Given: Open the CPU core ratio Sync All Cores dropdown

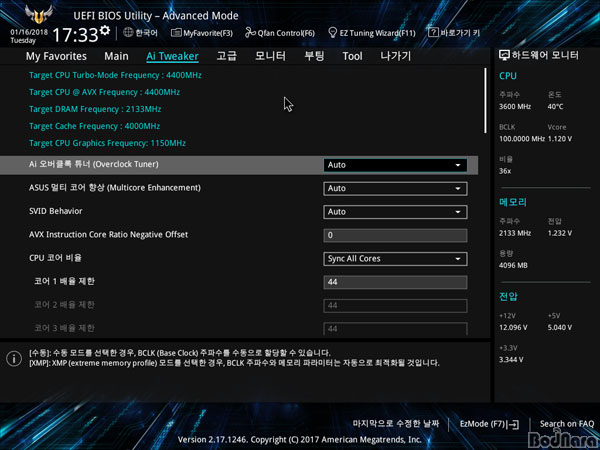Looking at the screenshot, I should click(x=395, y=259).
